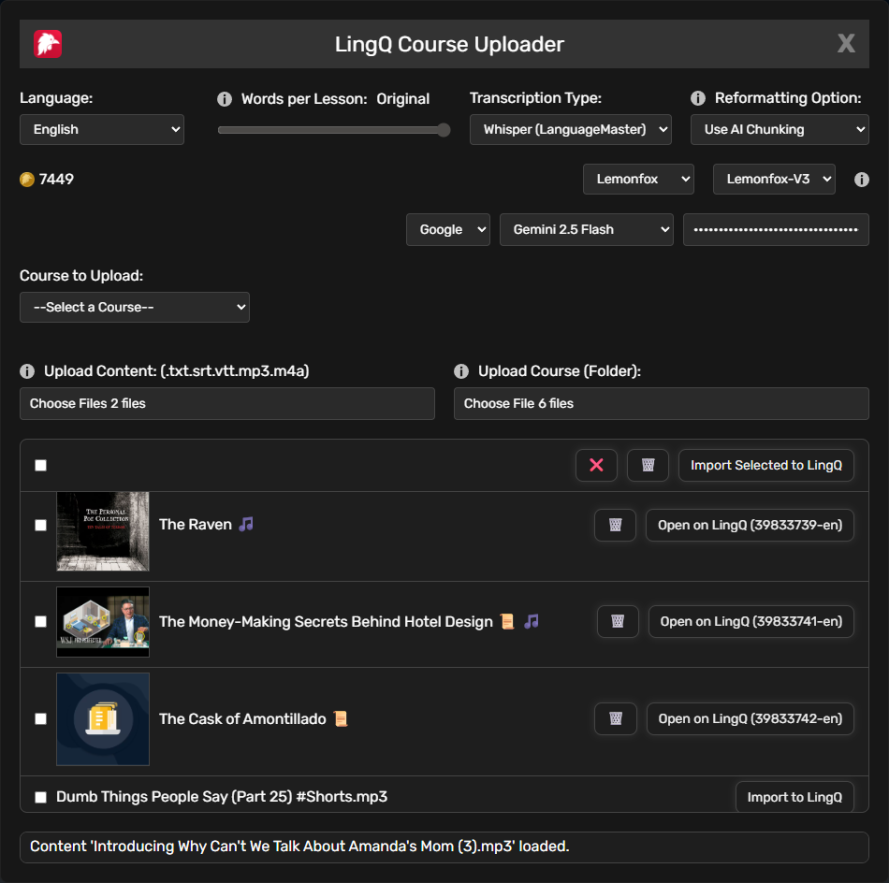Click the status message about Amanda's Mom mp3

pos(299,847)
